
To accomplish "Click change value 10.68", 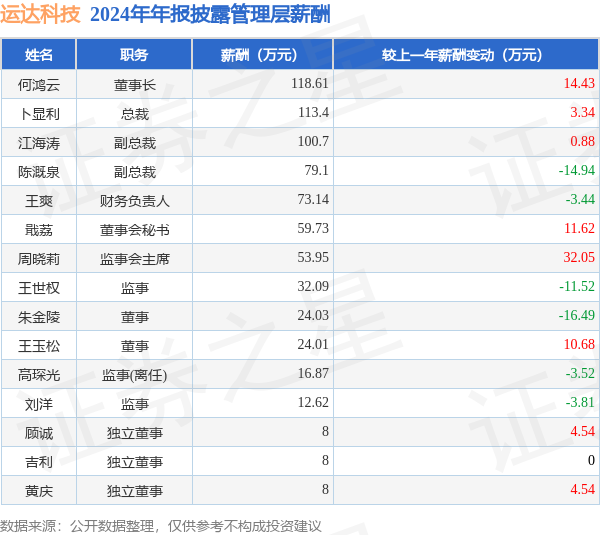I will click(x=579, y=344).
